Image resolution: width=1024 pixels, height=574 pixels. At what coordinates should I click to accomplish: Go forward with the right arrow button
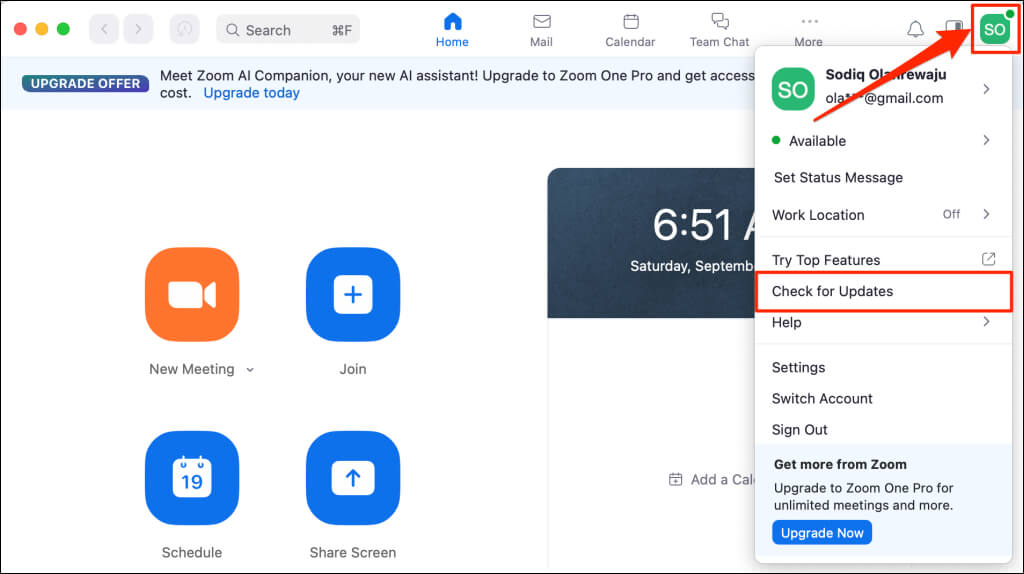[138, 29]
